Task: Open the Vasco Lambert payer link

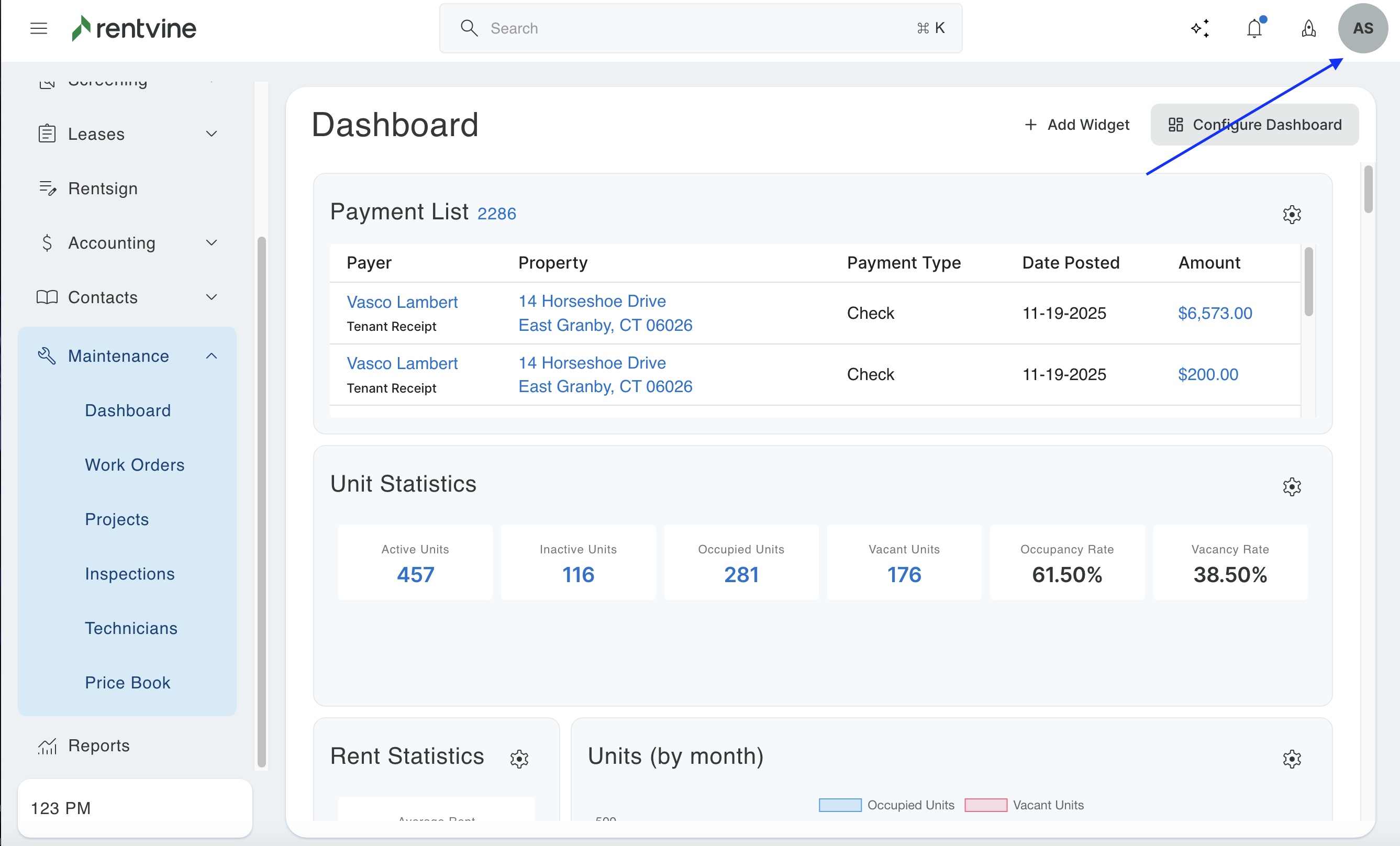Action: 402,302
